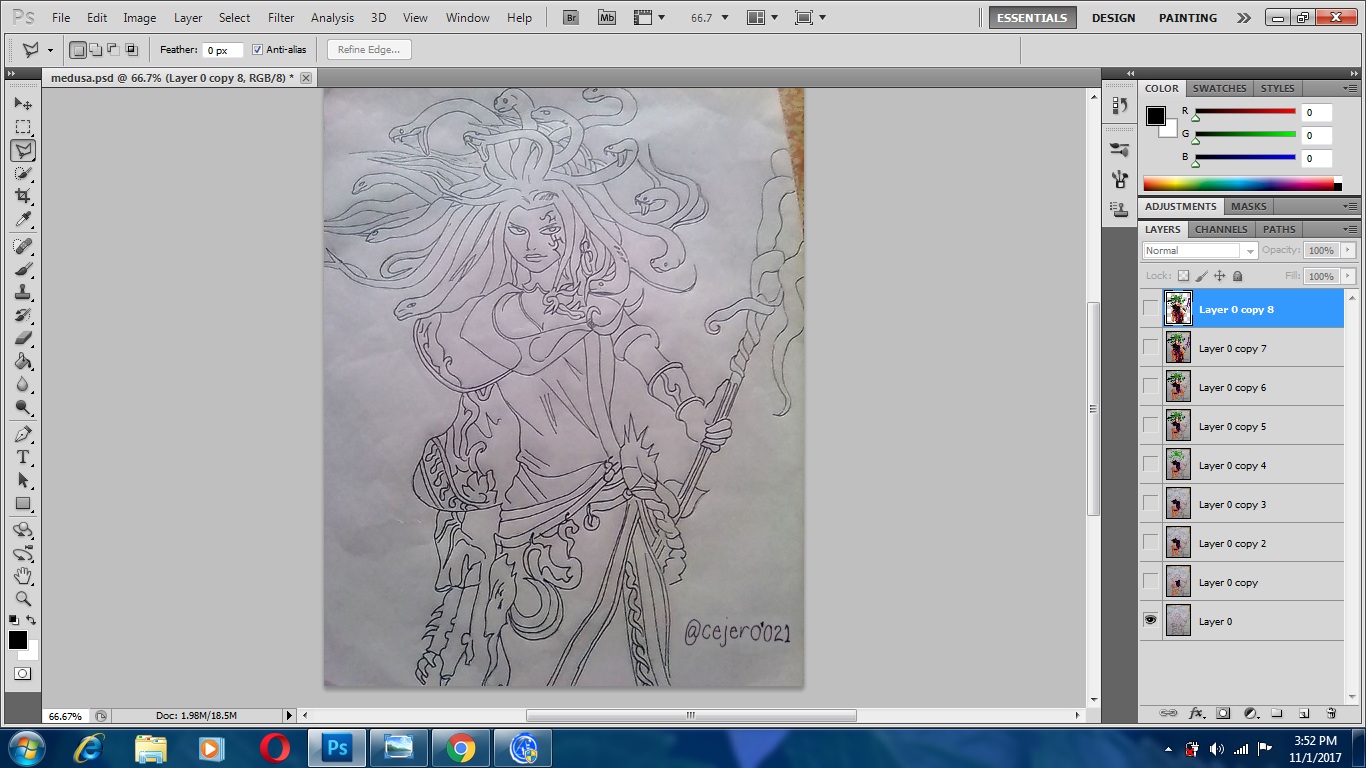Show Layer 0 copy 8 visibility

point(1150,309)
